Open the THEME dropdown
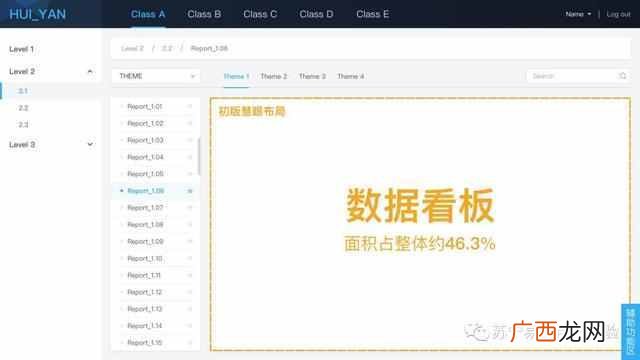 click(156, 76)
